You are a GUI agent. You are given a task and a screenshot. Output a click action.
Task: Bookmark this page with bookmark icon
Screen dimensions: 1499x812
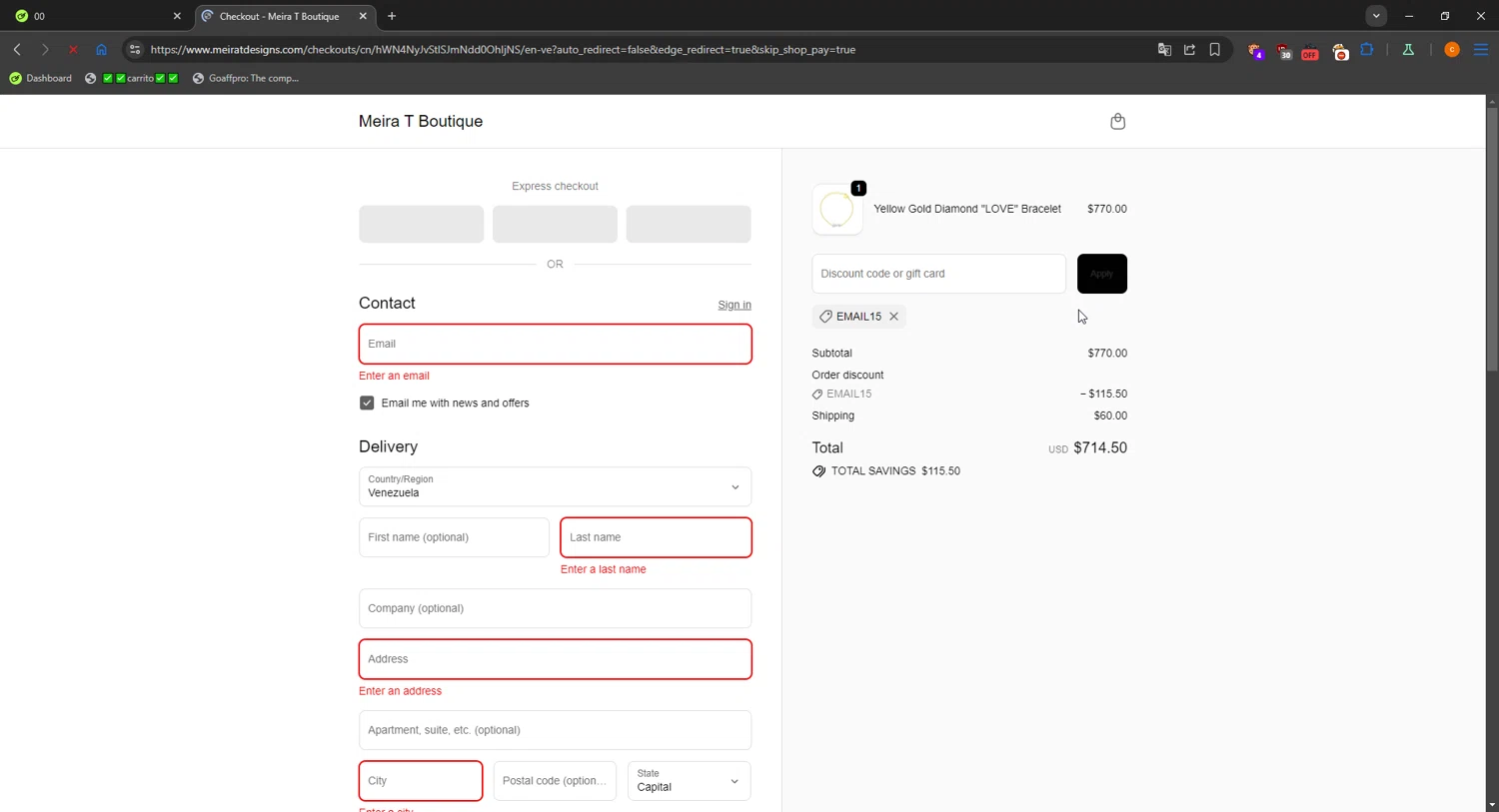click(1215, 49)
